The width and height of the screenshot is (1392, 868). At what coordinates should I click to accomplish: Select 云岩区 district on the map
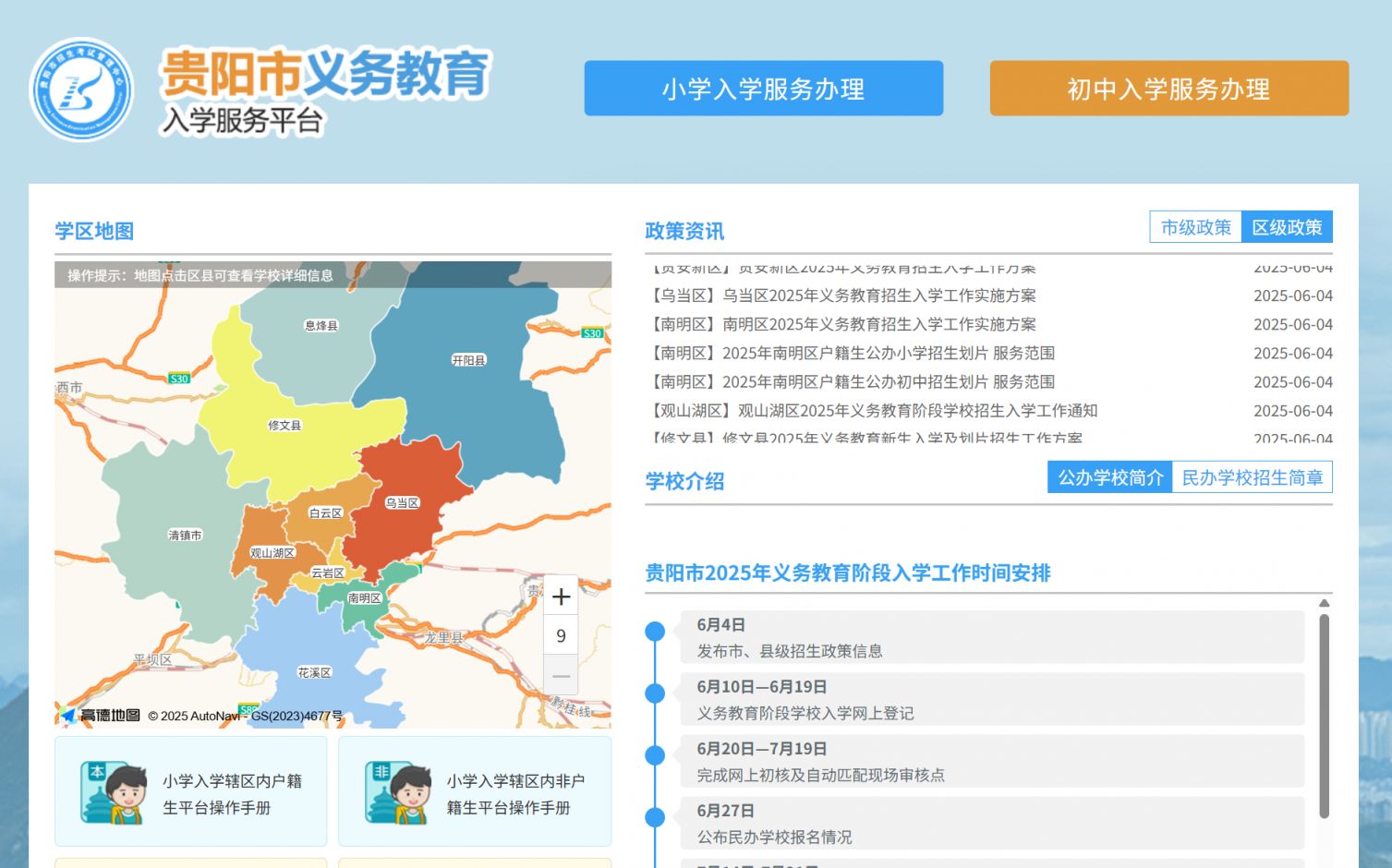pyautogui.click(x=327, y=573)
